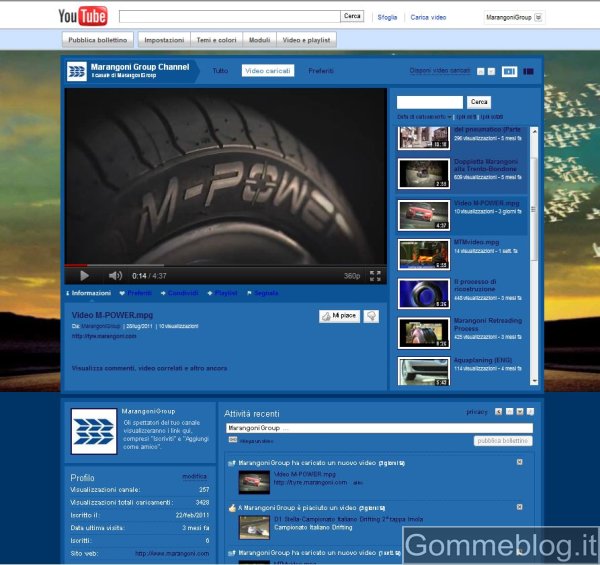Mute the video player volume
Image resolution: width=600 pixels, height=565 pixels.
(x=115, y=275)
